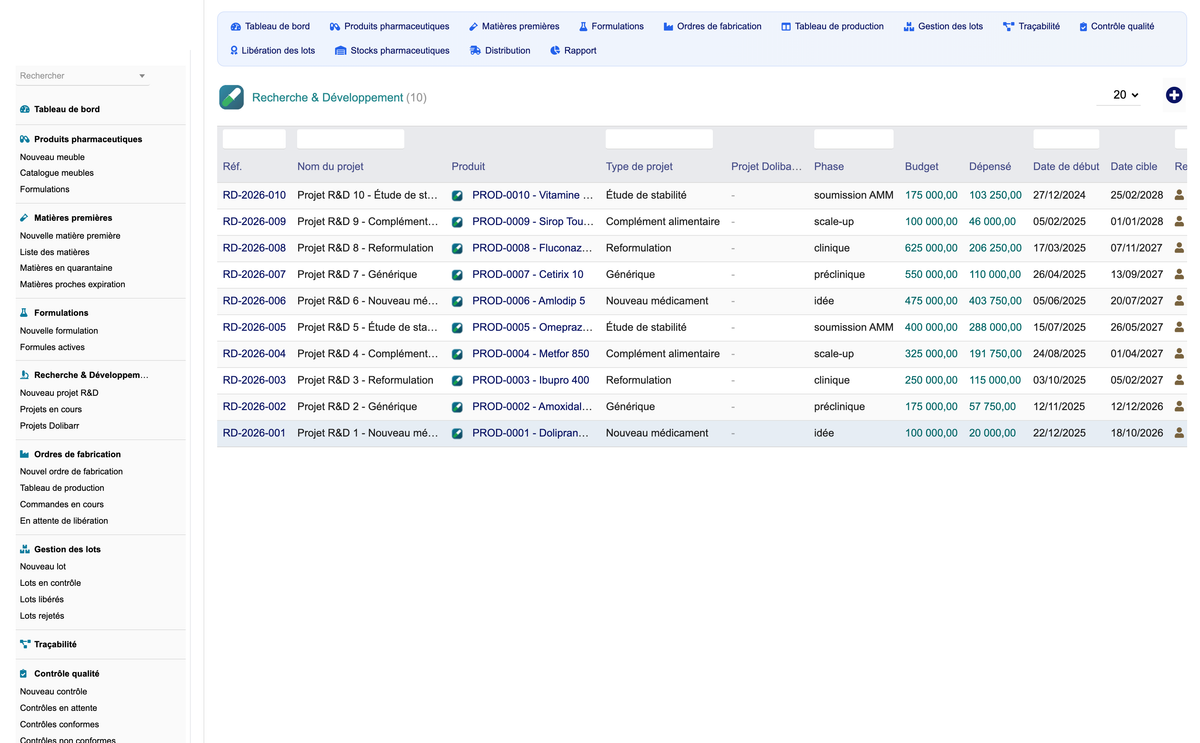Click the Stocks pharmaceutiques warehouse icon
Viewport: 1200px width, 743px height.
[340, 51]
